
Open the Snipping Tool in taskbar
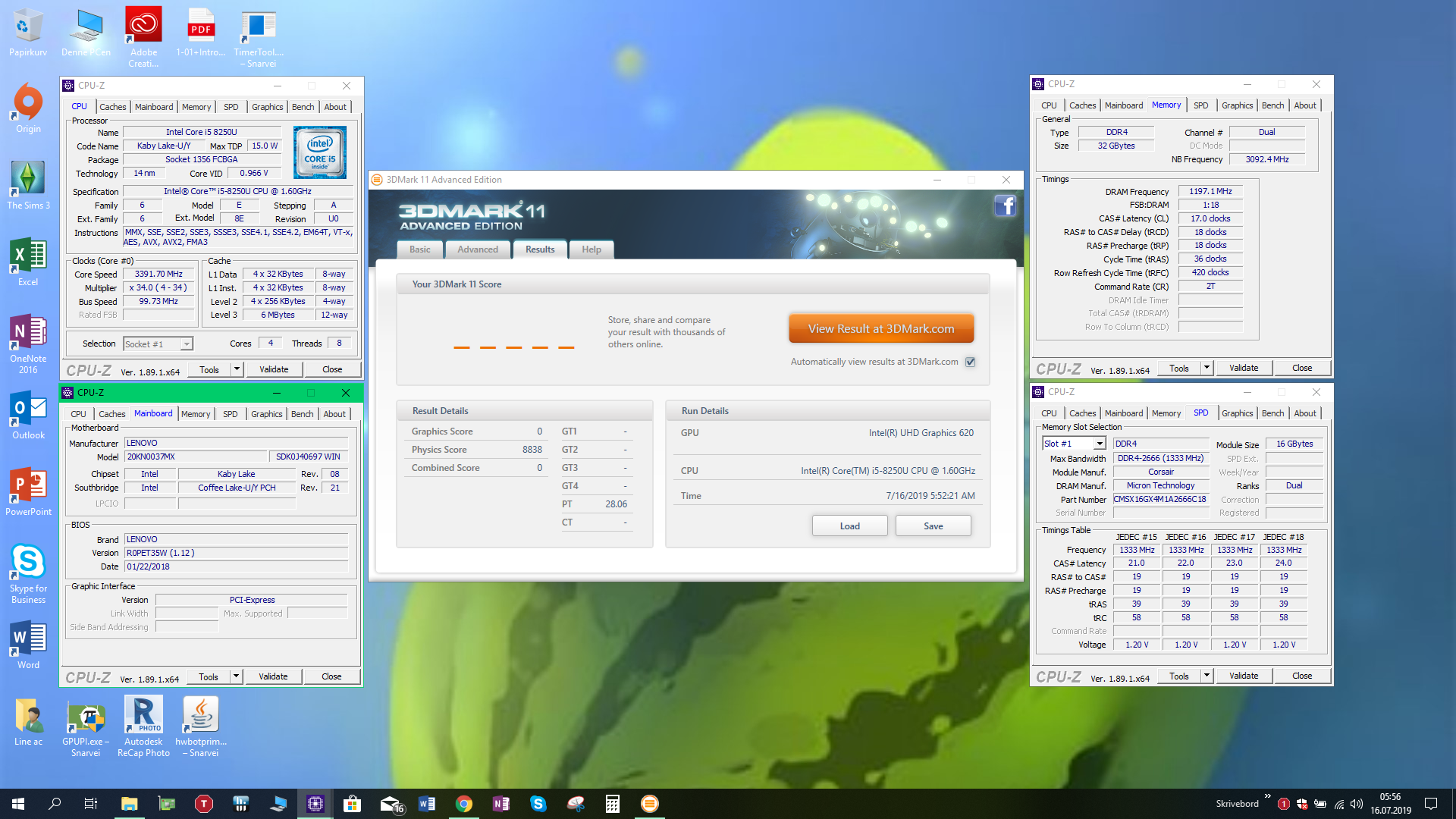[576, 803]
